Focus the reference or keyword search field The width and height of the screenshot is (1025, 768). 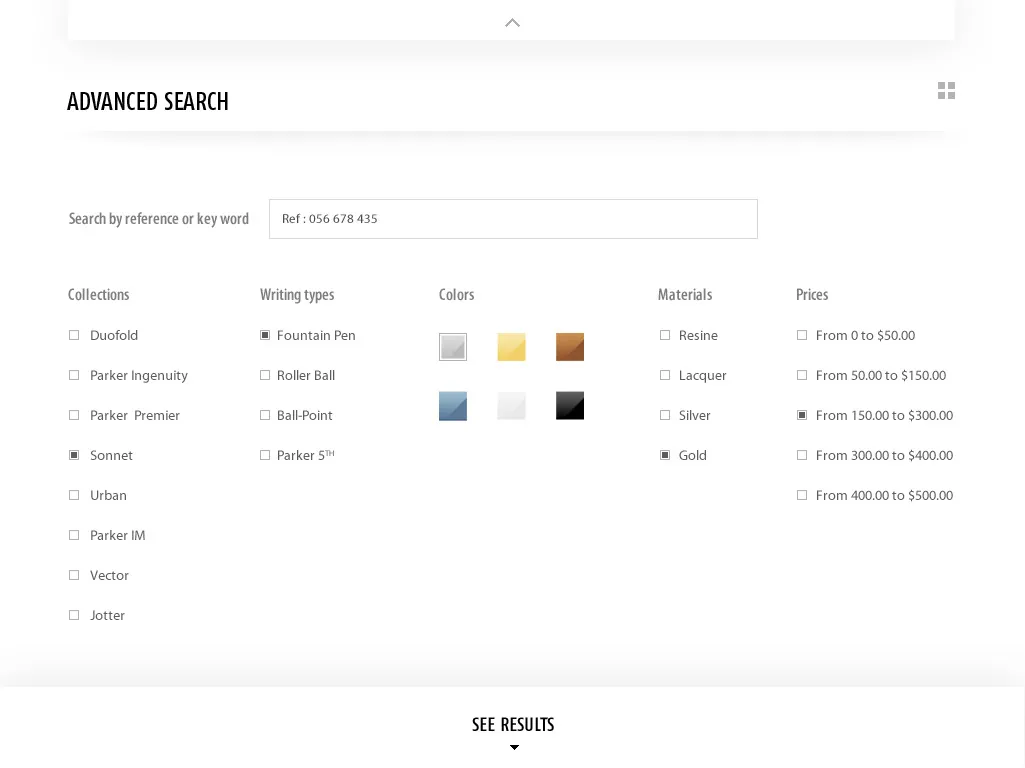[x=513, y=219]
